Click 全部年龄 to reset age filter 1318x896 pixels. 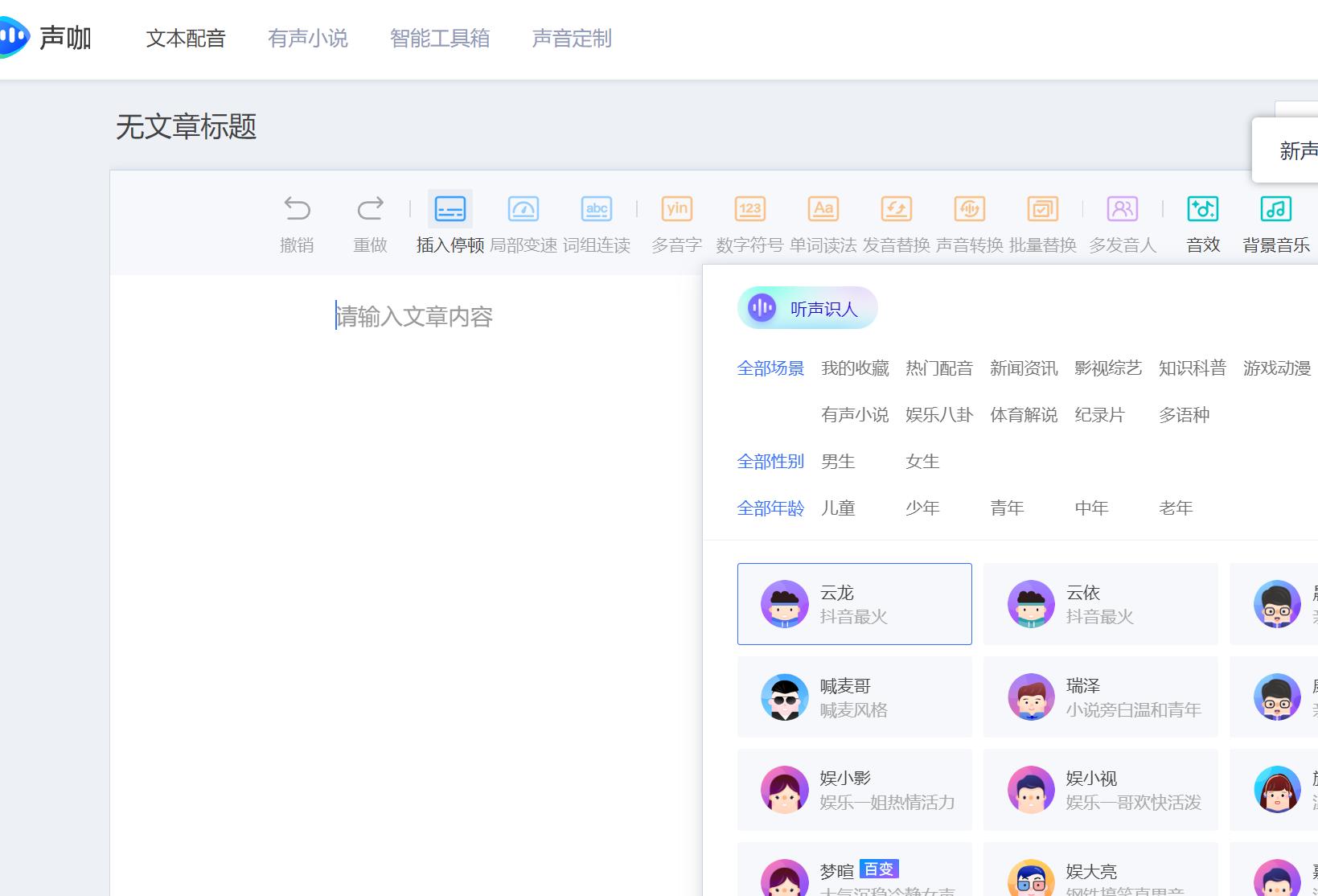tap(770, 508)
